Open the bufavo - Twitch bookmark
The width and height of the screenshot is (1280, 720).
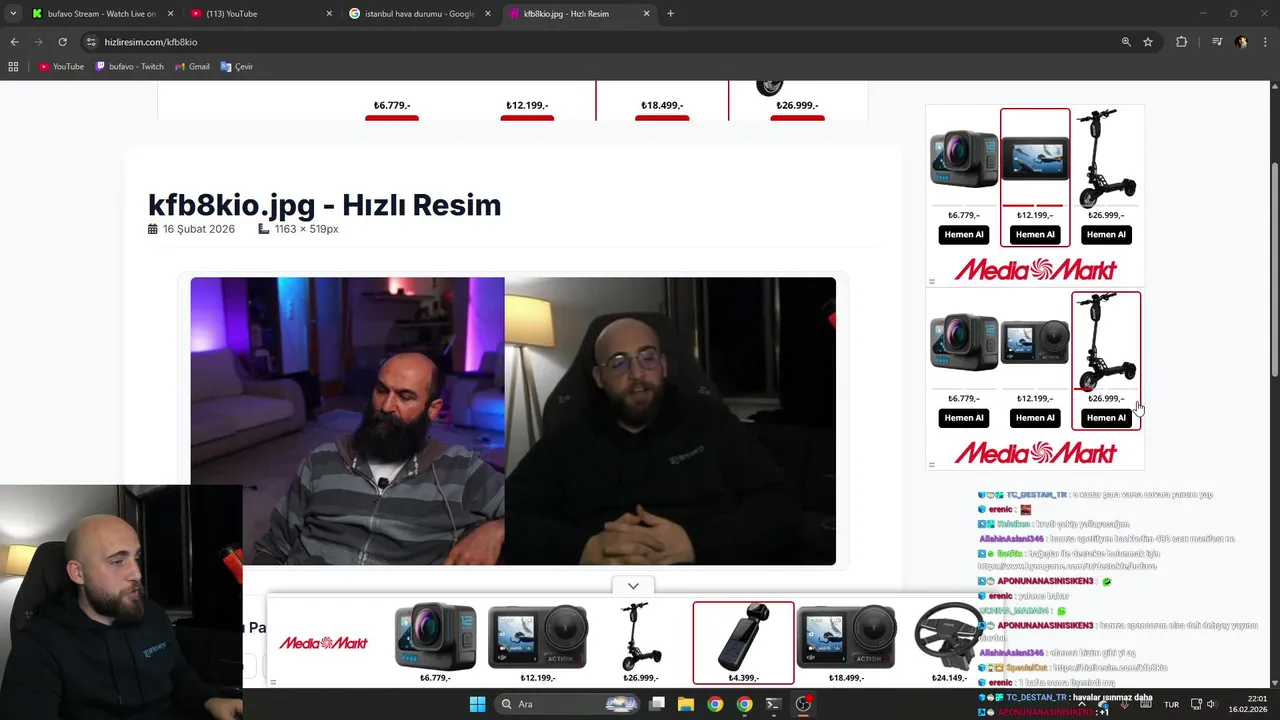point(129,66)
